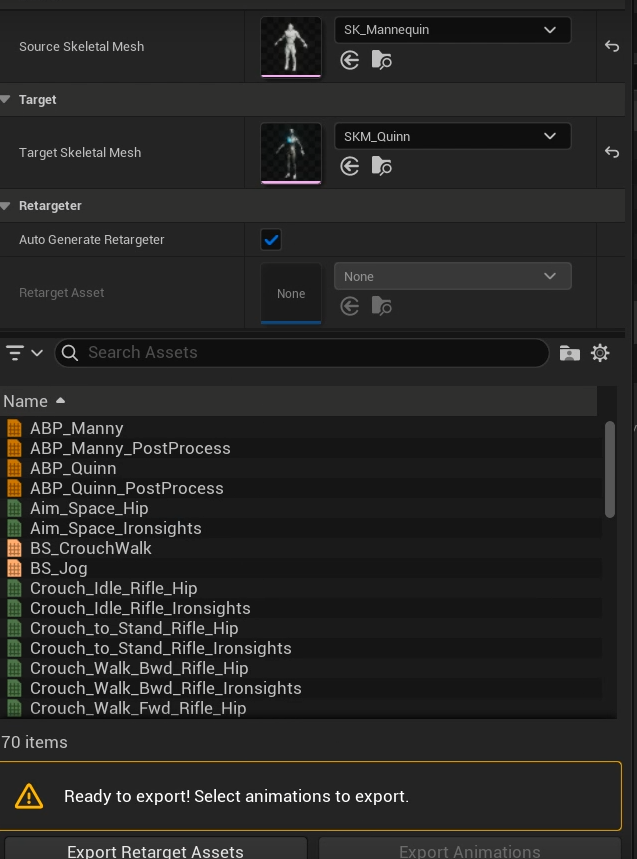Image resolution: width=637 pixels, height=859 pixels.
Task: Click the Aim_Space_Ironsights asset icon
Action: 14,528
